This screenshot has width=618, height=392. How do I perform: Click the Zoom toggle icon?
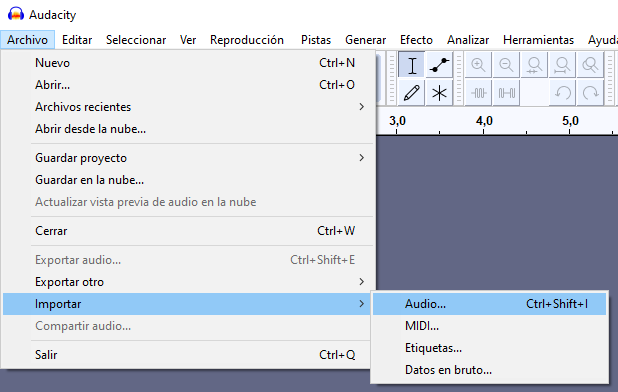pyautogui.click(x=590, y=65)
